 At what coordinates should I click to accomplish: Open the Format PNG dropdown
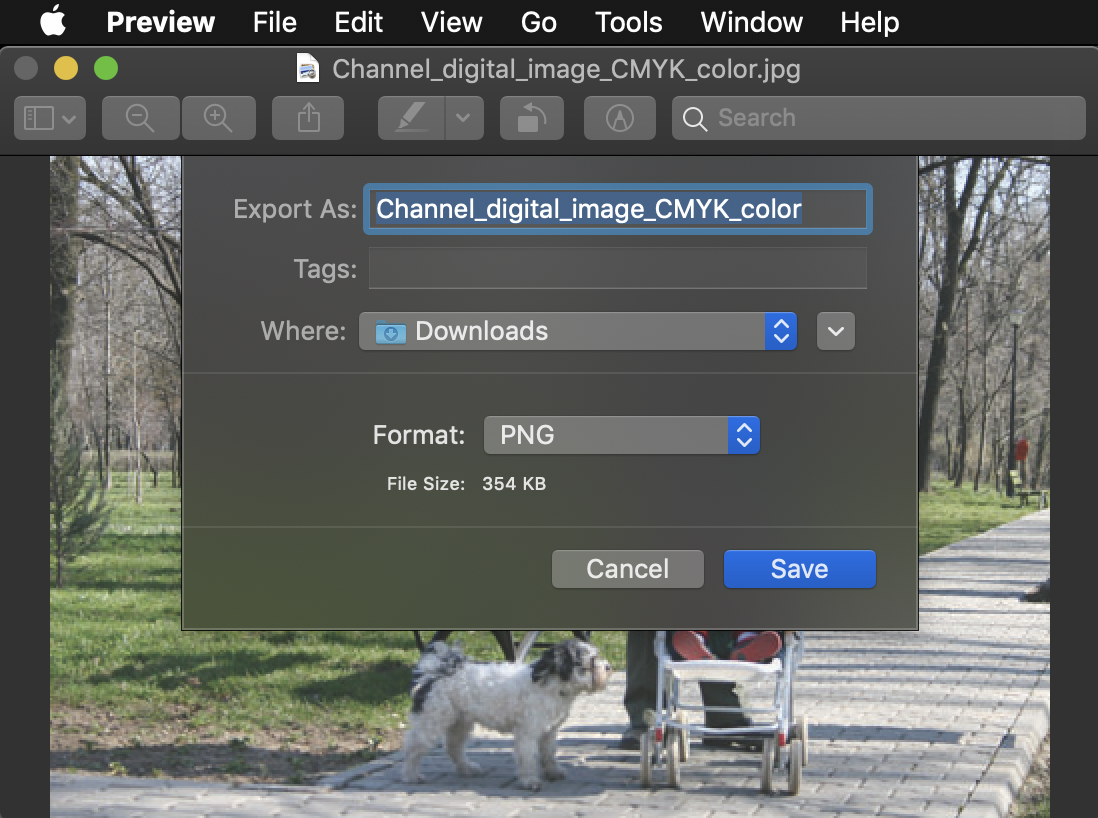coord(622,435)
